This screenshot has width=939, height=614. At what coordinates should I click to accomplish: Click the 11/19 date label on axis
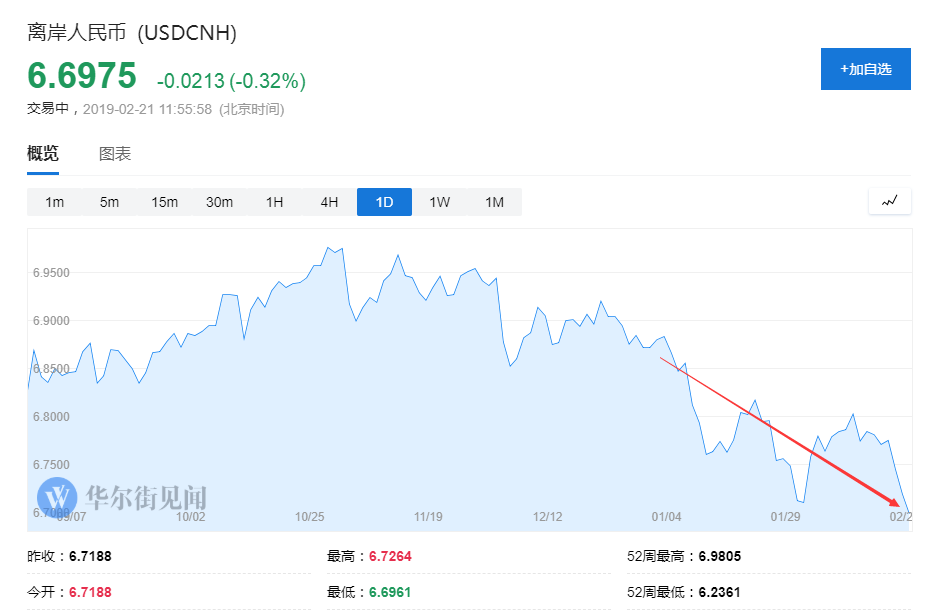428,517
